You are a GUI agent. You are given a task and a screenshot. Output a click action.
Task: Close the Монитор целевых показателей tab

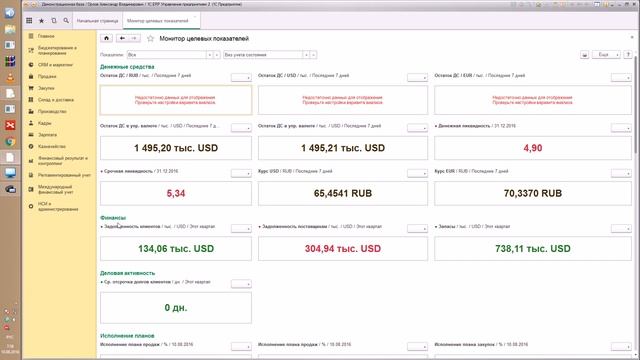point(195,17)
